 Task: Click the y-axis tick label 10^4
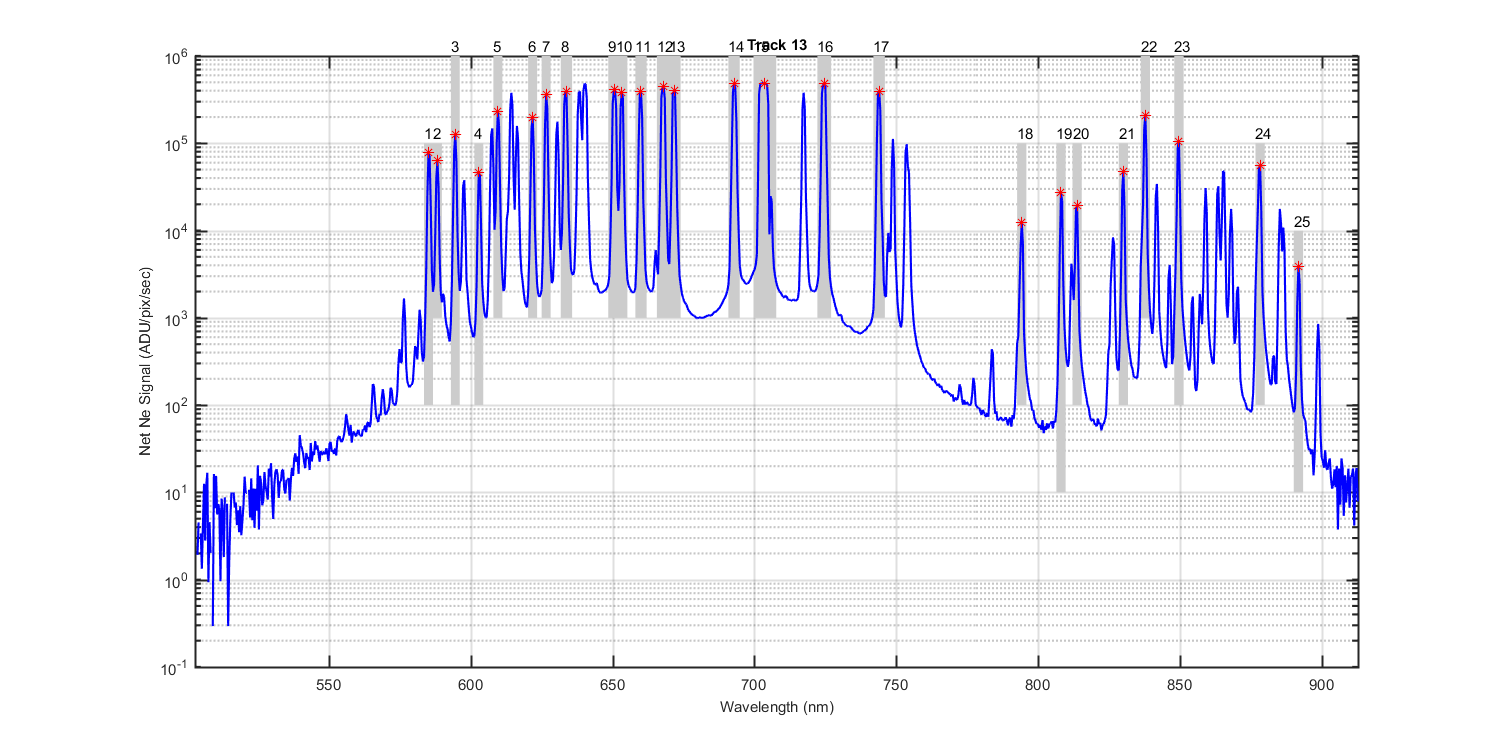(x=178, y=231)
